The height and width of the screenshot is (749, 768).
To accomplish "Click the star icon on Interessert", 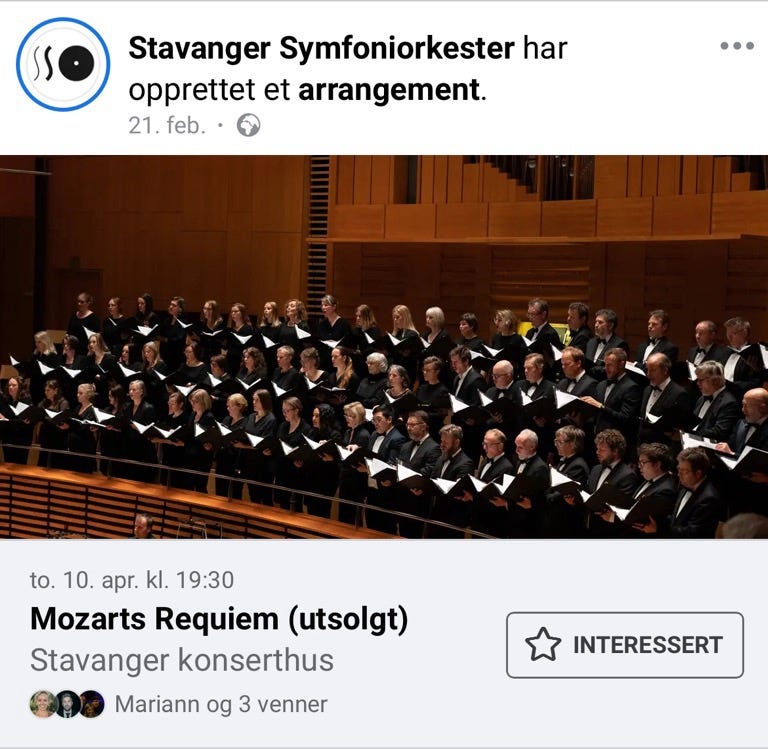I will point(543,645).
